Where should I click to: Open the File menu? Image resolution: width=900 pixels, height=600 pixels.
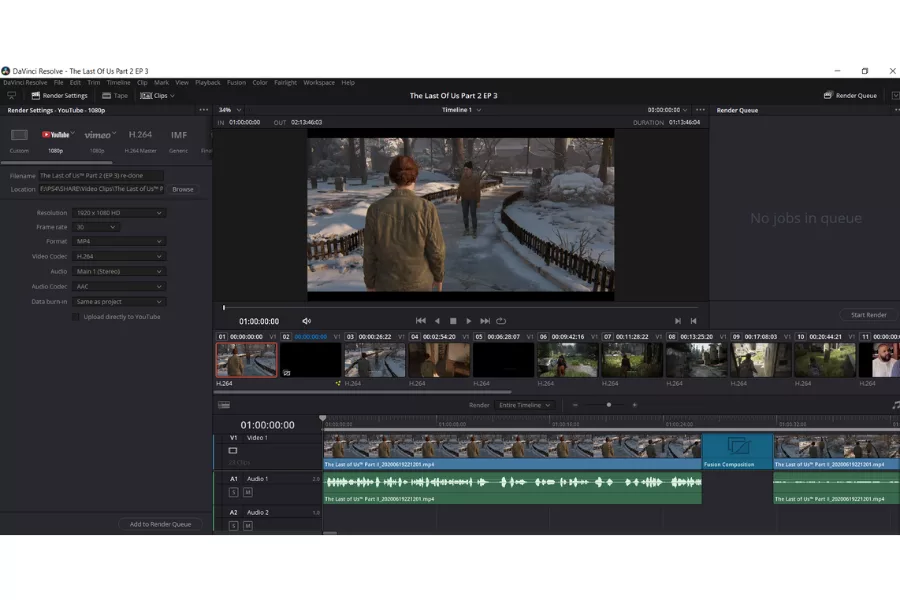[x=59, y=83]
